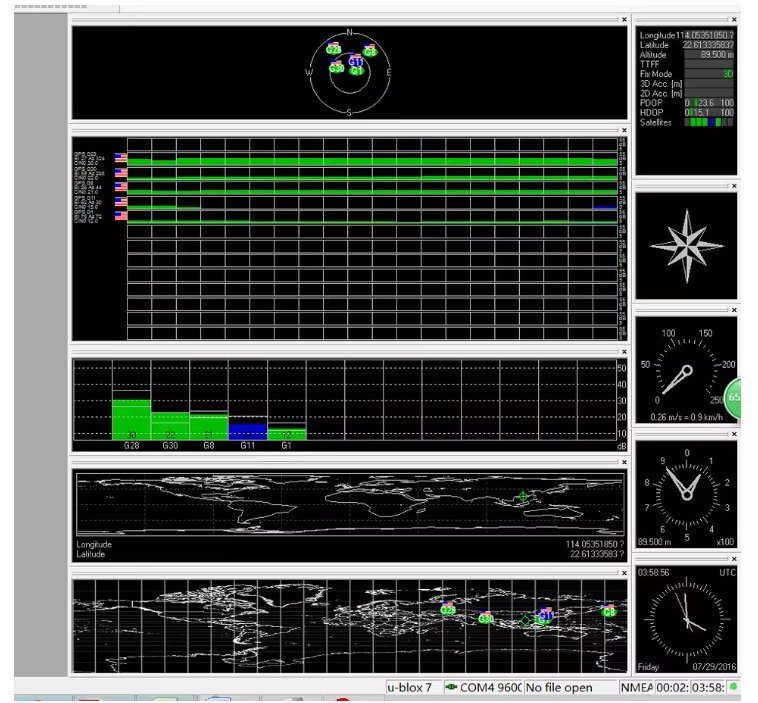Click the COM4 connection plug icon in the status bar

(x=452, y=687)
